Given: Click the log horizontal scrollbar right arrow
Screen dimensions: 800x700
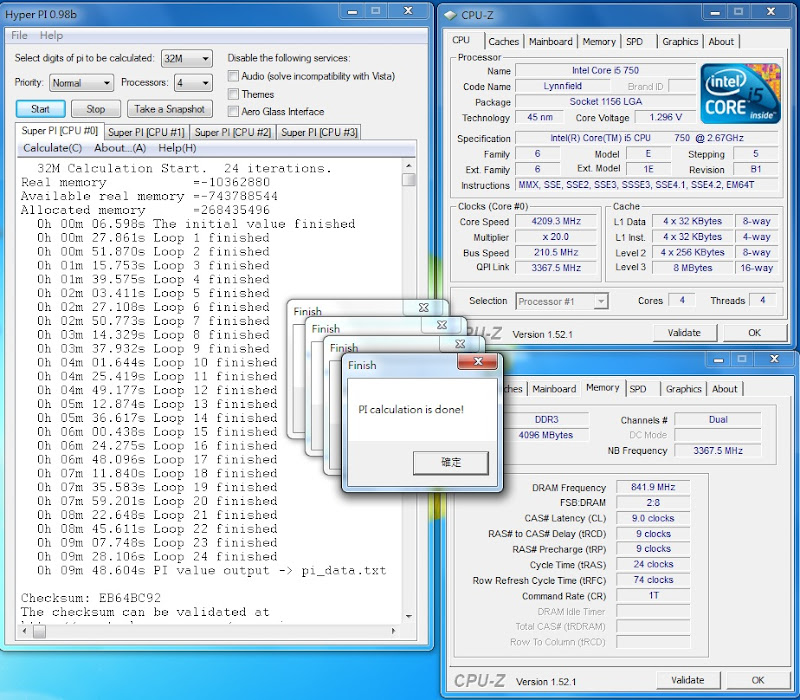Looking at the screenshot, I should click(x=393, y=631).
